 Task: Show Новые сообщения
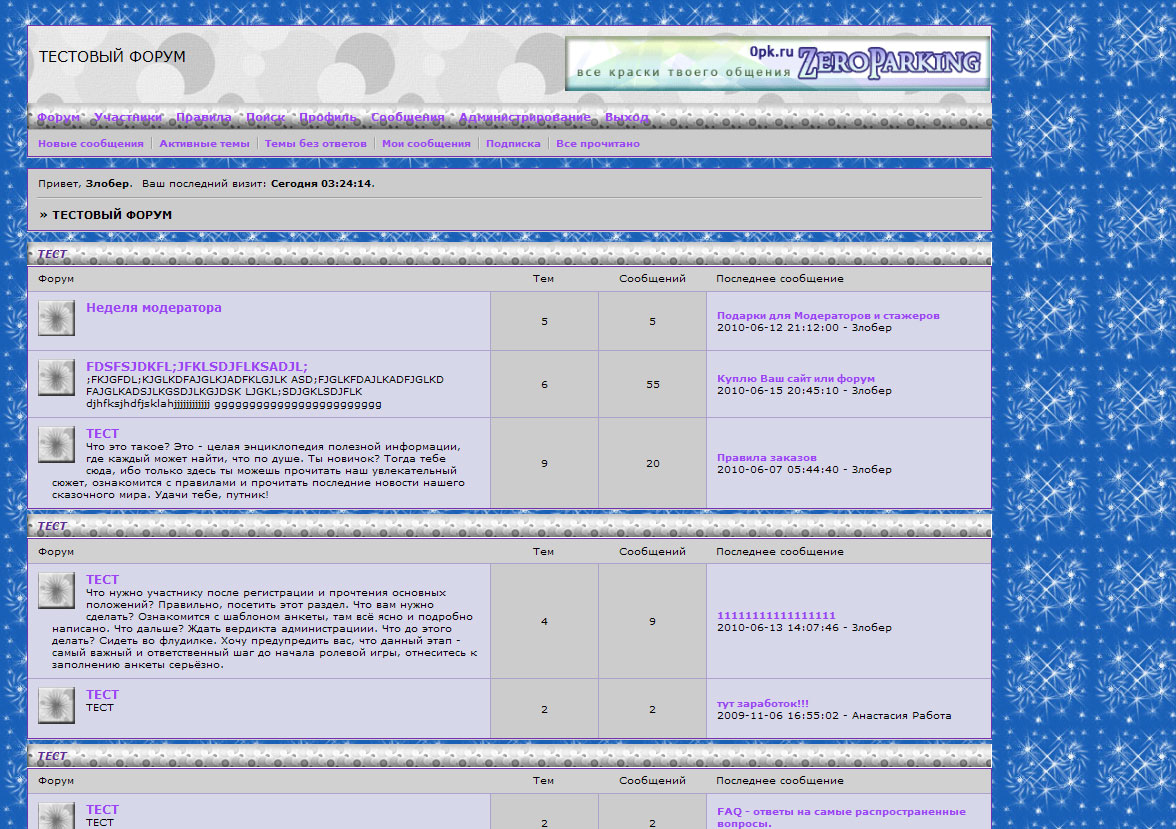(x=91, y=144)
